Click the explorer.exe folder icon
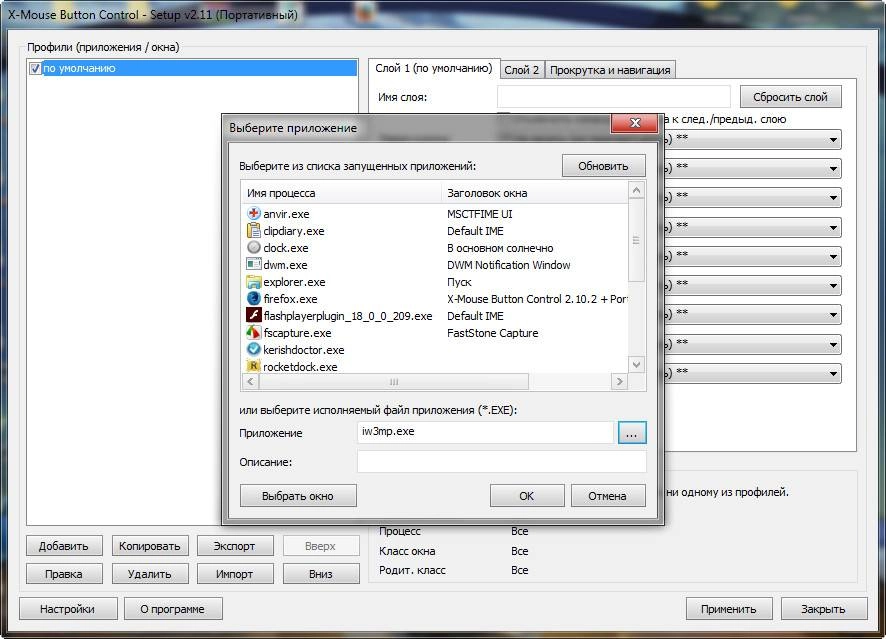The height and width of the screenshot is (639, 886). pos(254,281)
